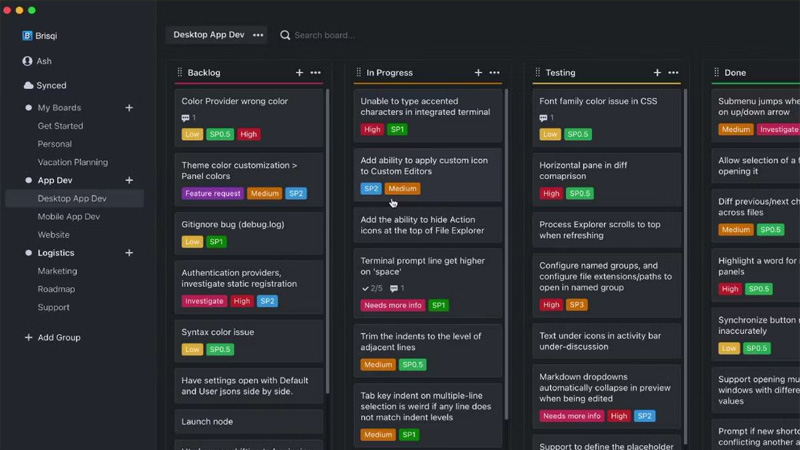
Task: Click the Synced cloud icon
Action: (28, 86)
